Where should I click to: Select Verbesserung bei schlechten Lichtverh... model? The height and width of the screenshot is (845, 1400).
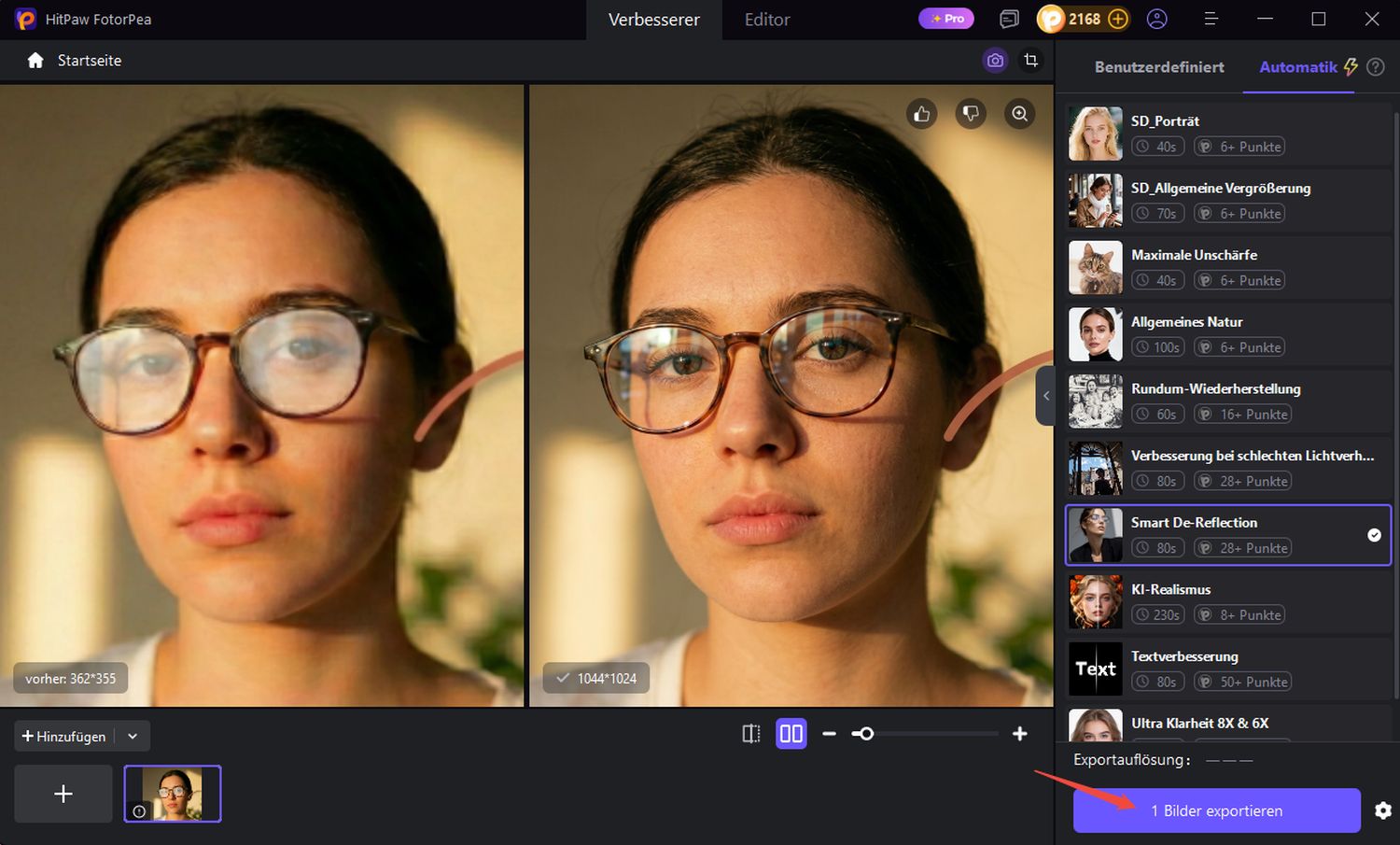click(1228, 469)
